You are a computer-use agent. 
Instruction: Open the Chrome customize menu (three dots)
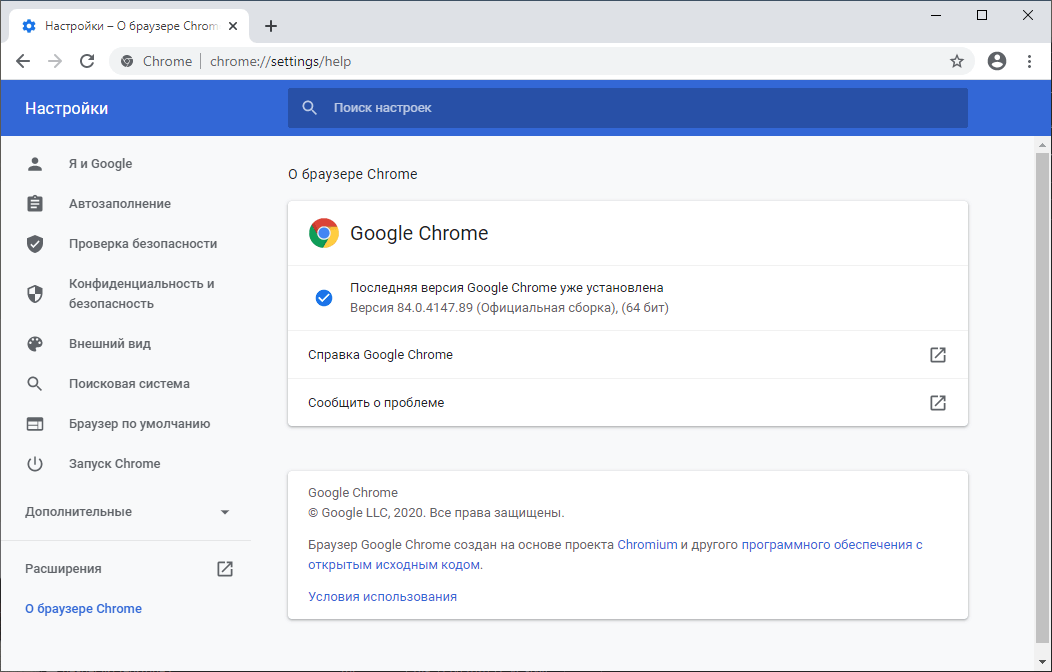click(1030, 61)
